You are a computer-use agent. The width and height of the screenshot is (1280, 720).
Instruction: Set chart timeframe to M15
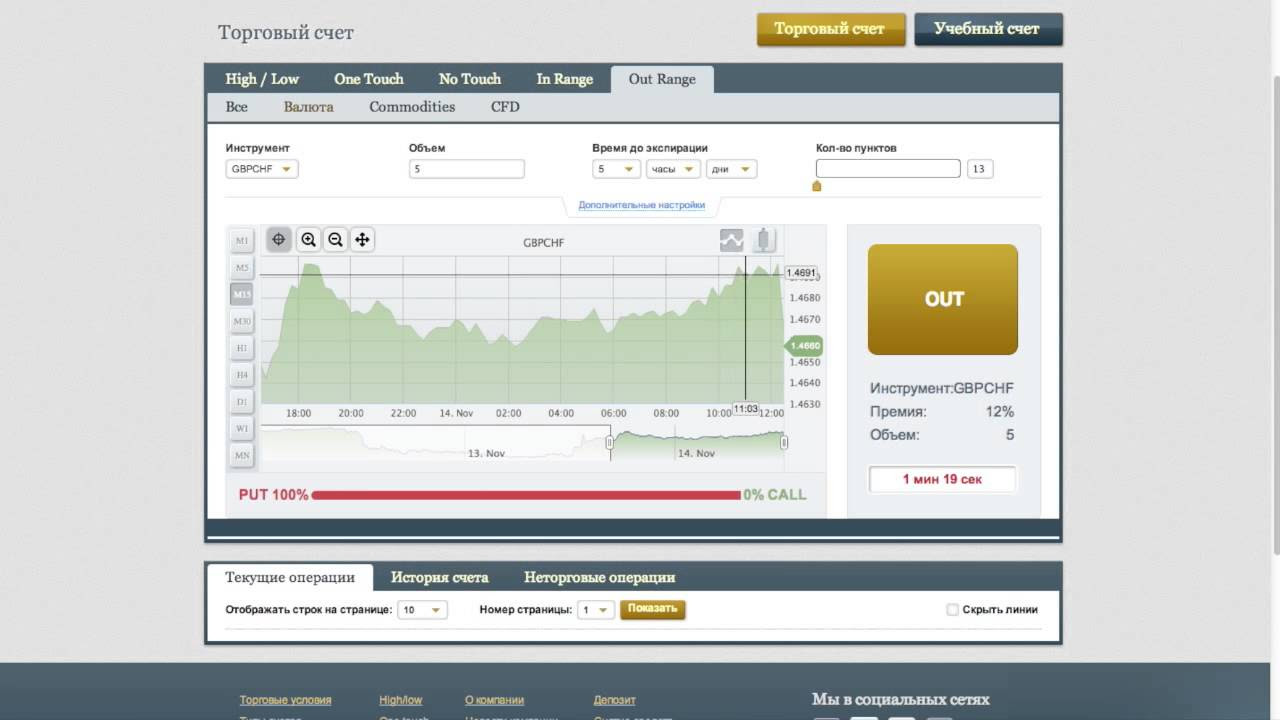coord(242,294)
